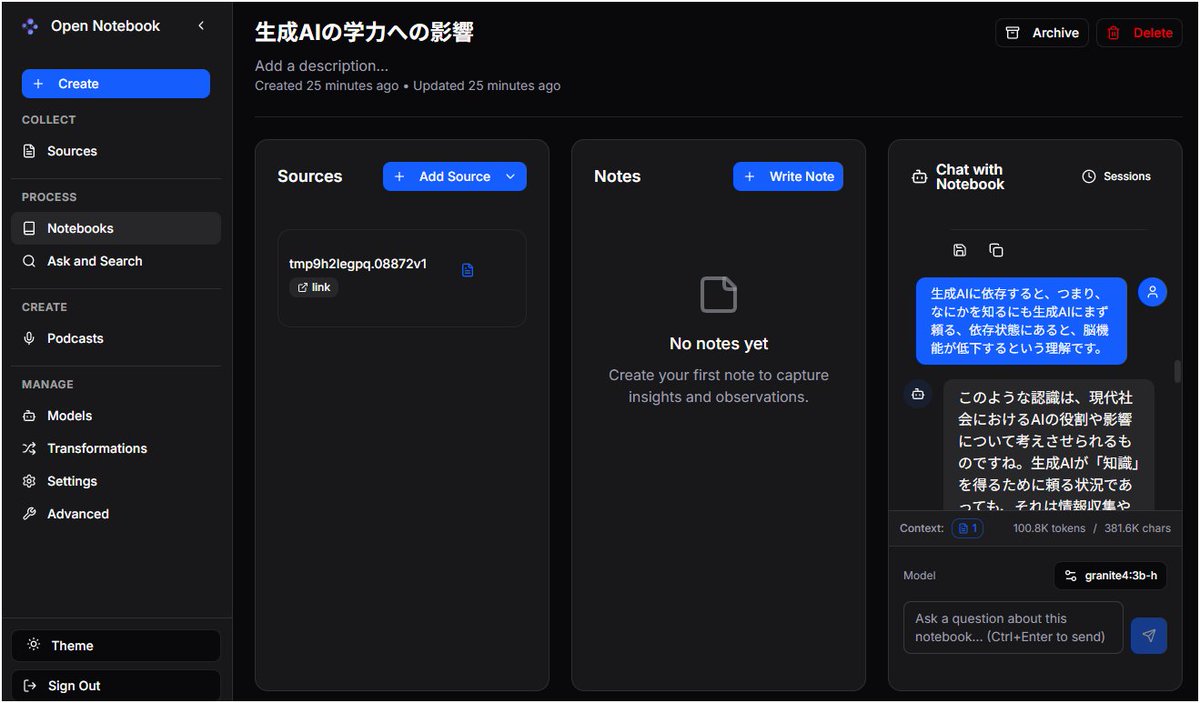The height and width of the screenshot is (703, 1200).
Task: Open Sources in the sidebar
Action: [x=116, y=151]
